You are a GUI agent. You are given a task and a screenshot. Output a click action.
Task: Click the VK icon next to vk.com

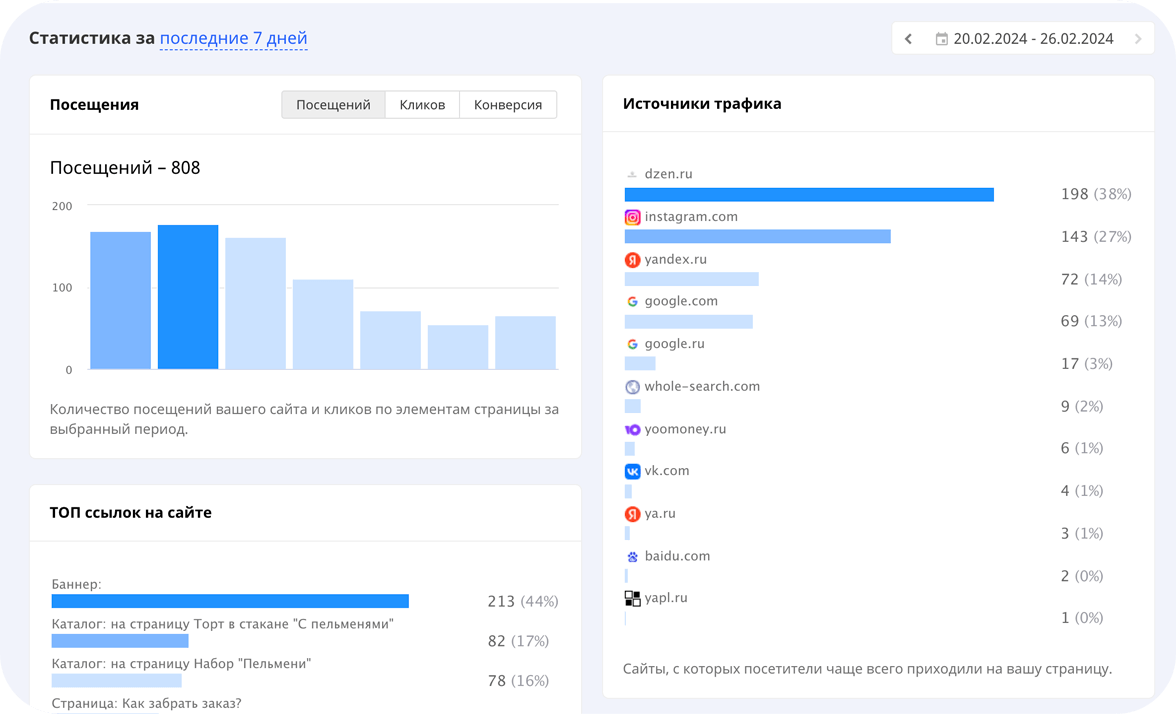point(632,471)
